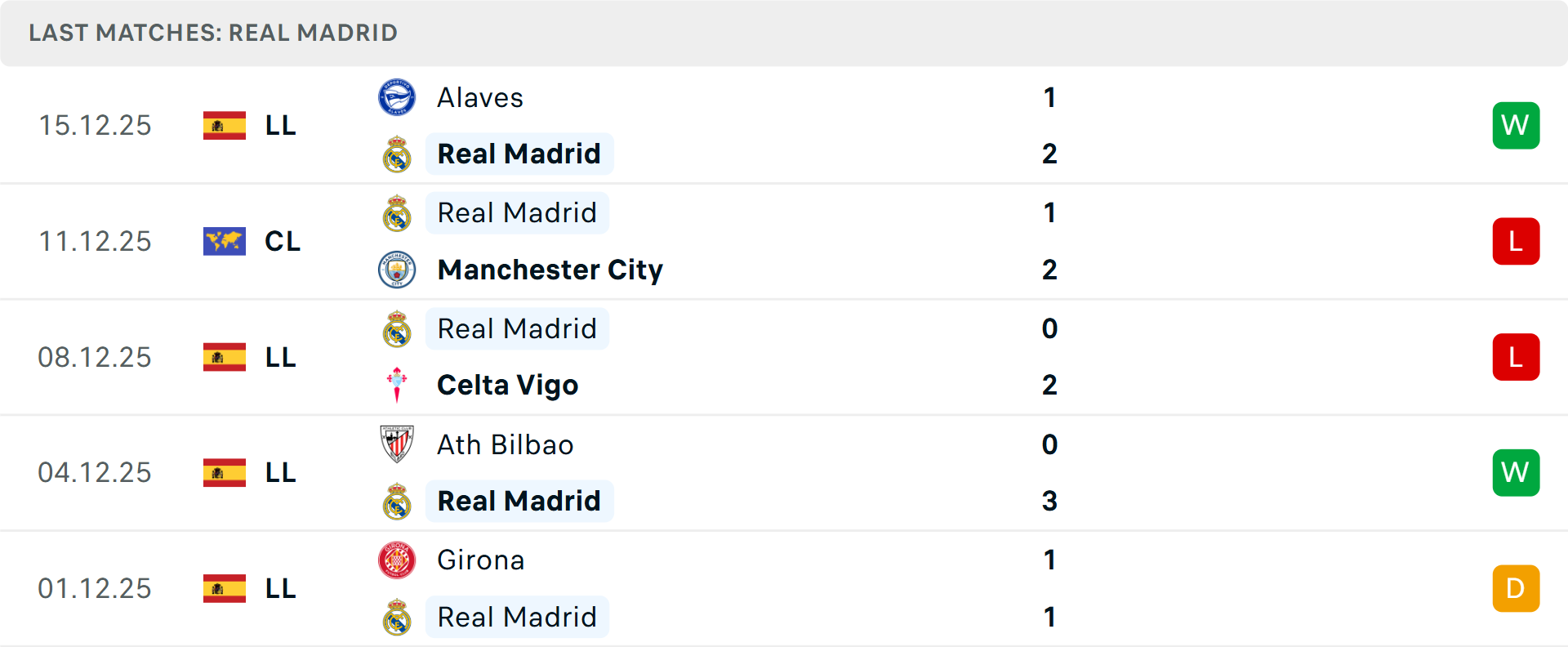1568x647 pixels.
Task: Click Real Madrid crest in Alaves match
Action: (x=397, y=154)
